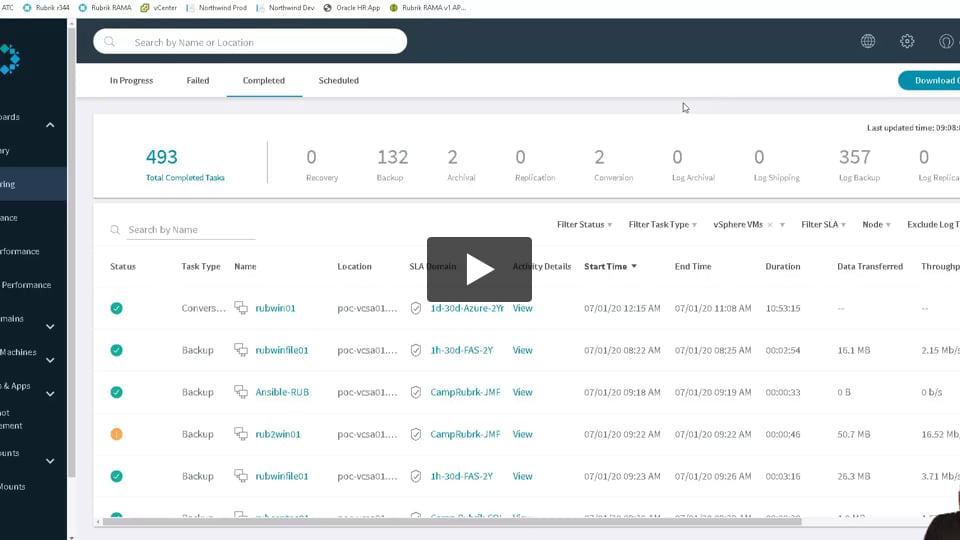Open the globe language icon
960x540 pixels.
(868, 42)
